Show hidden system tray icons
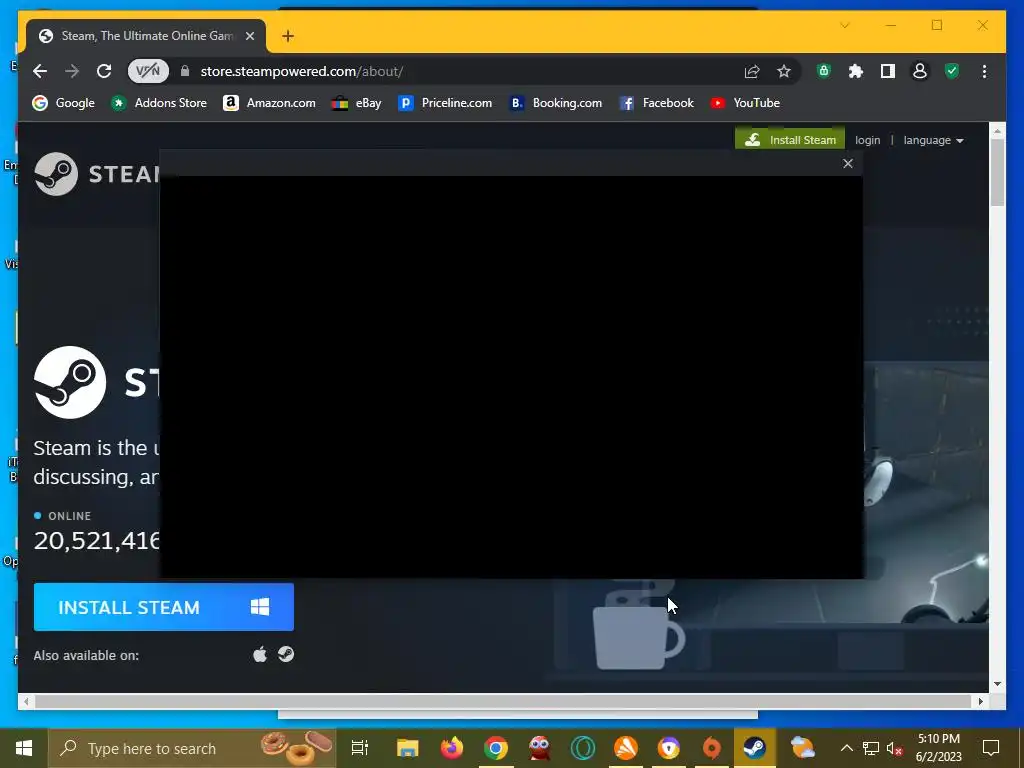The image size is (1024, 768). [846, 748]
